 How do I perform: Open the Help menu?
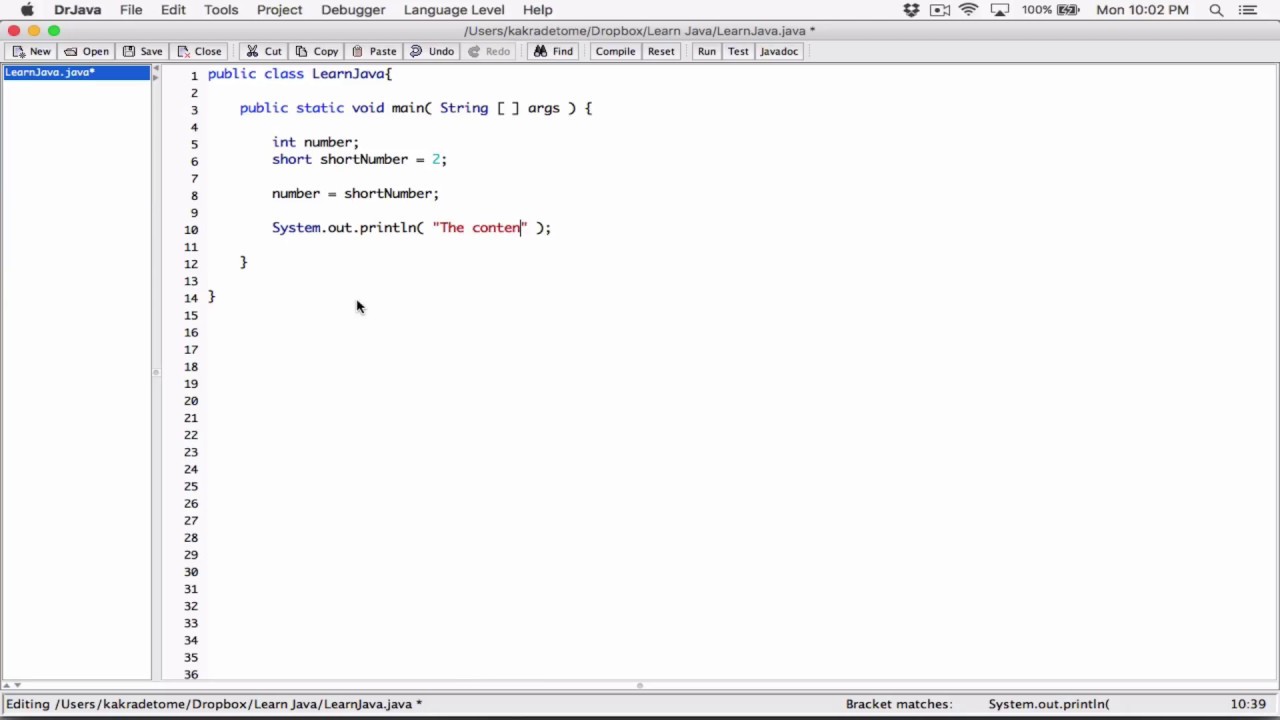(x=537, y=10)
